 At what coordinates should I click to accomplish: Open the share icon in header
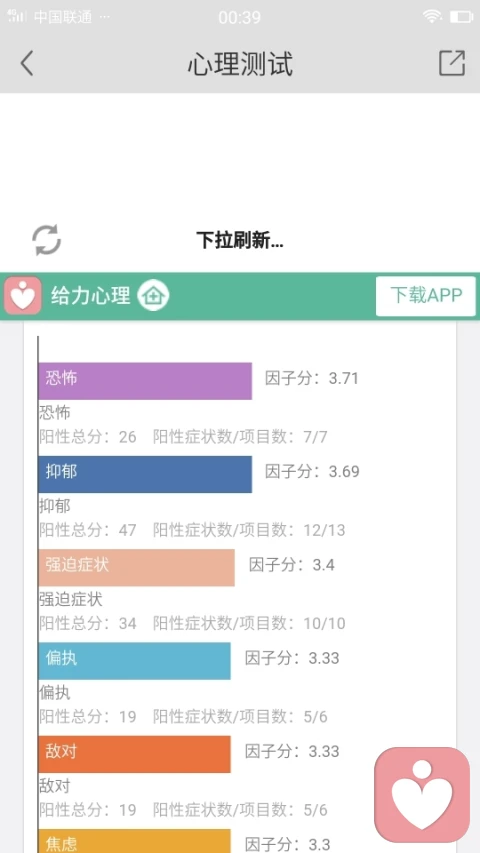pos(452,63)
